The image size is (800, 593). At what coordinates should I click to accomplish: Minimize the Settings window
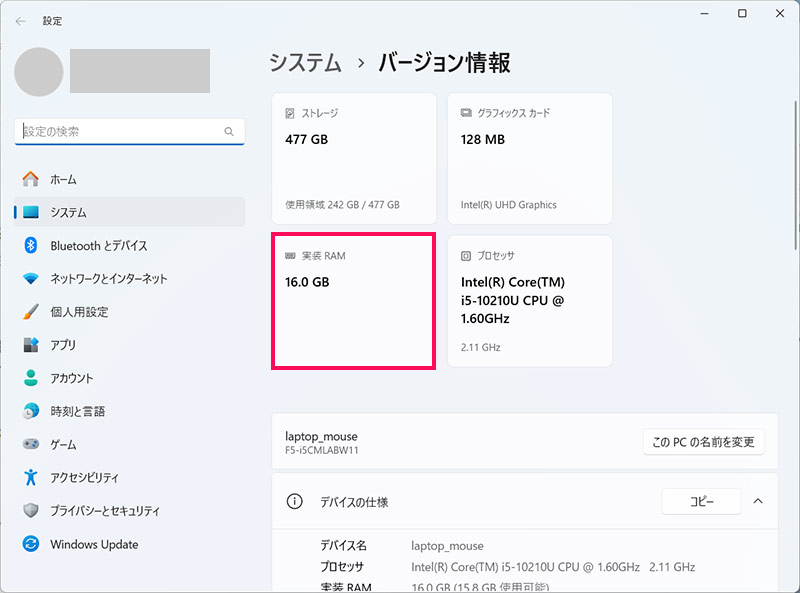tap(705, 14)
